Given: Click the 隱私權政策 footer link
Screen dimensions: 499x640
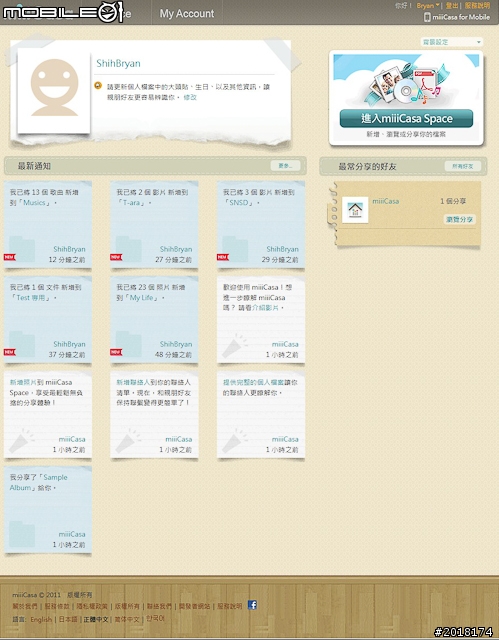Looking at the screenshot, I should point(92,607).
